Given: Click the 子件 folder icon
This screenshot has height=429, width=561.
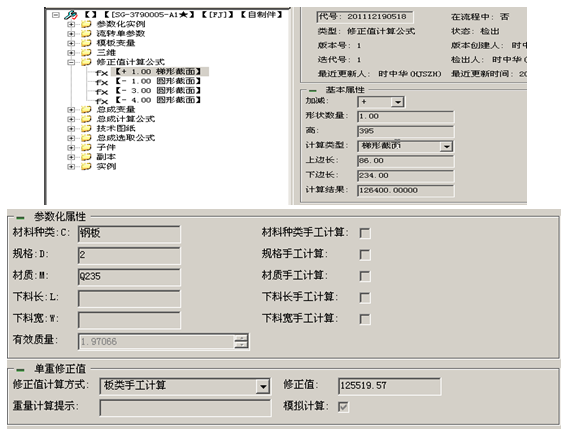Looking at the screenshot, I should [x=86, y=147].
